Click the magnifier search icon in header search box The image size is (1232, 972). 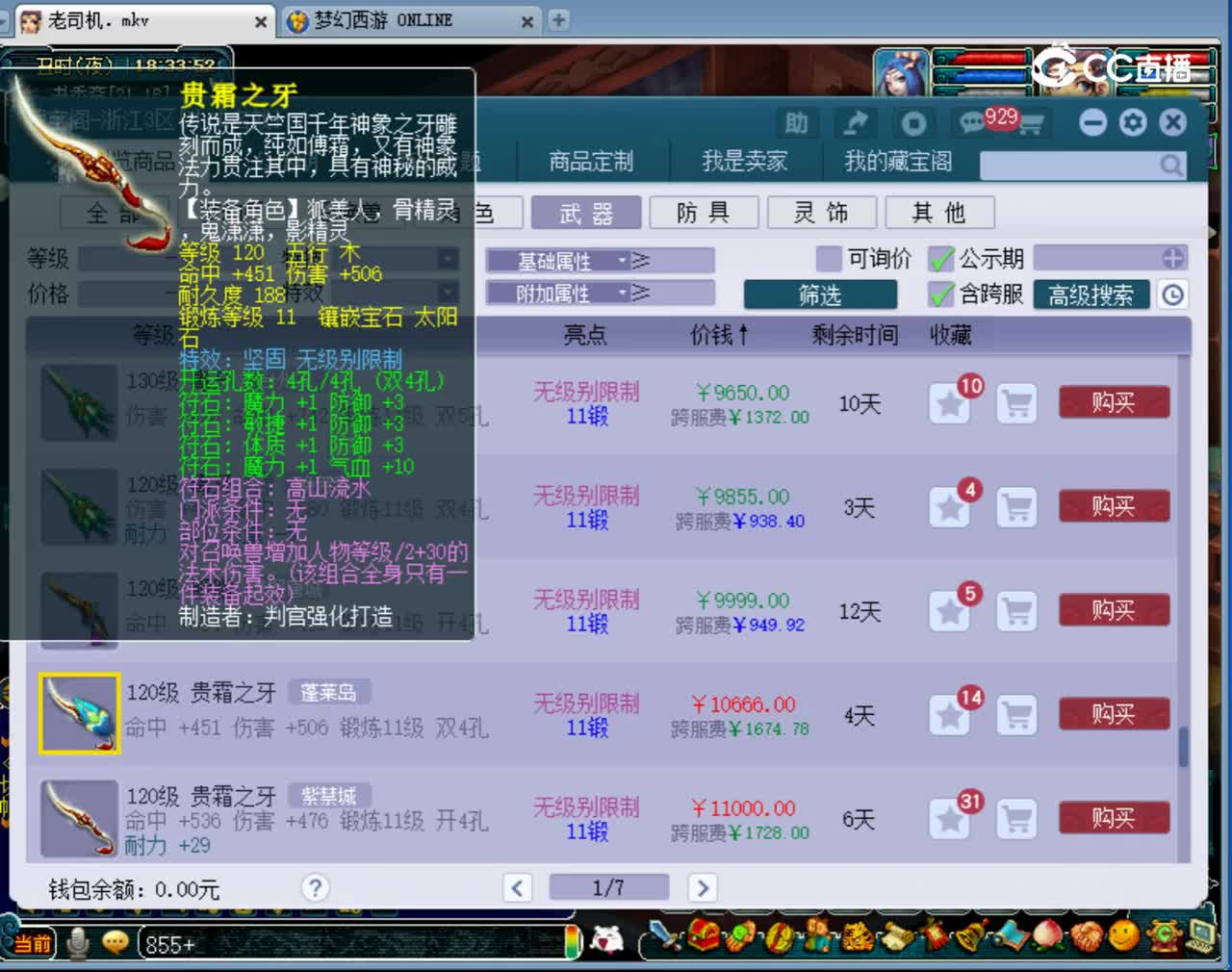(1170, 166)
